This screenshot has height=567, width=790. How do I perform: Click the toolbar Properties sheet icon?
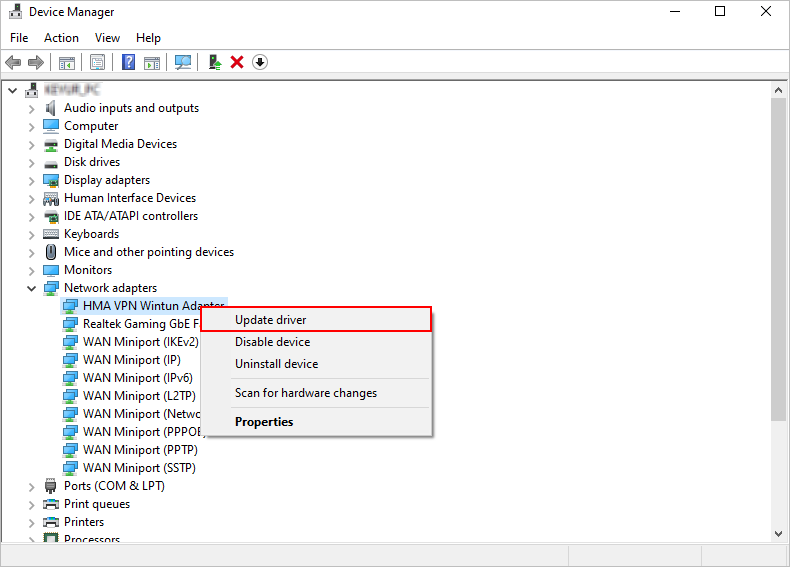[97, 62]
